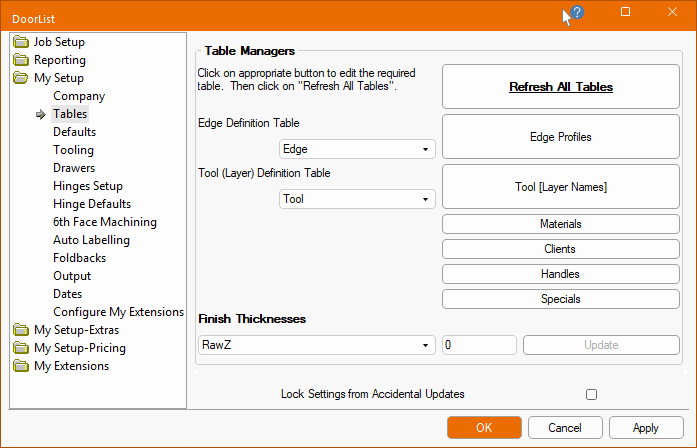
Task: Open the Handles table editor
Action: click(x=560, y=274)
